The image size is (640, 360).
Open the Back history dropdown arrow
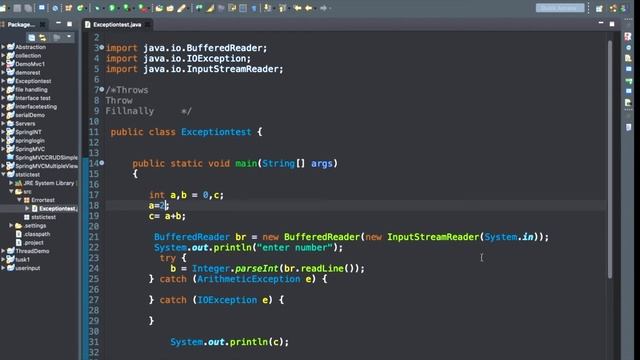[x=315, y=8]
